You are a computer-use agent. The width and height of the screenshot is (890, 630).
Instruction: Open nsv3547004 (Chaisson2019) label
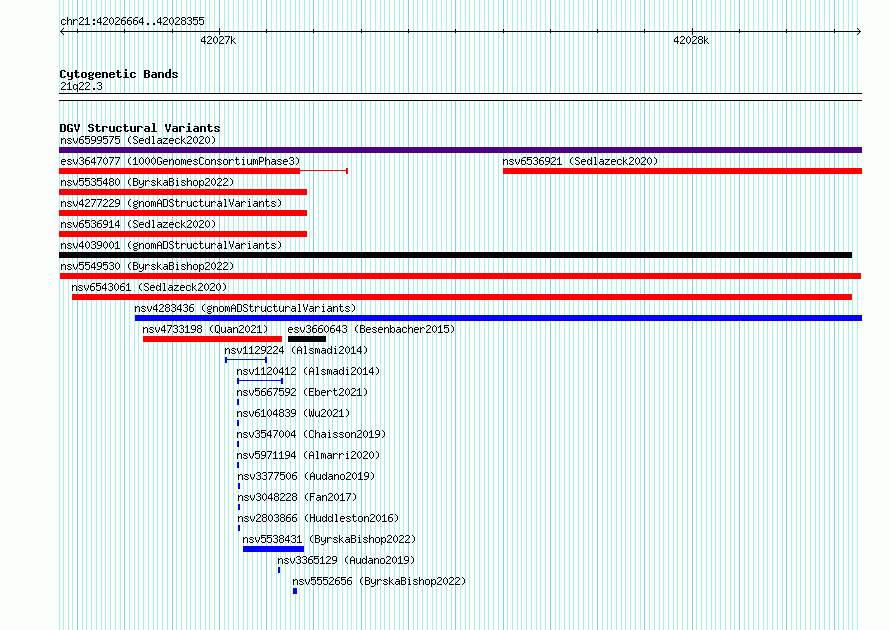pyautogui.click(x=311, y=434)
